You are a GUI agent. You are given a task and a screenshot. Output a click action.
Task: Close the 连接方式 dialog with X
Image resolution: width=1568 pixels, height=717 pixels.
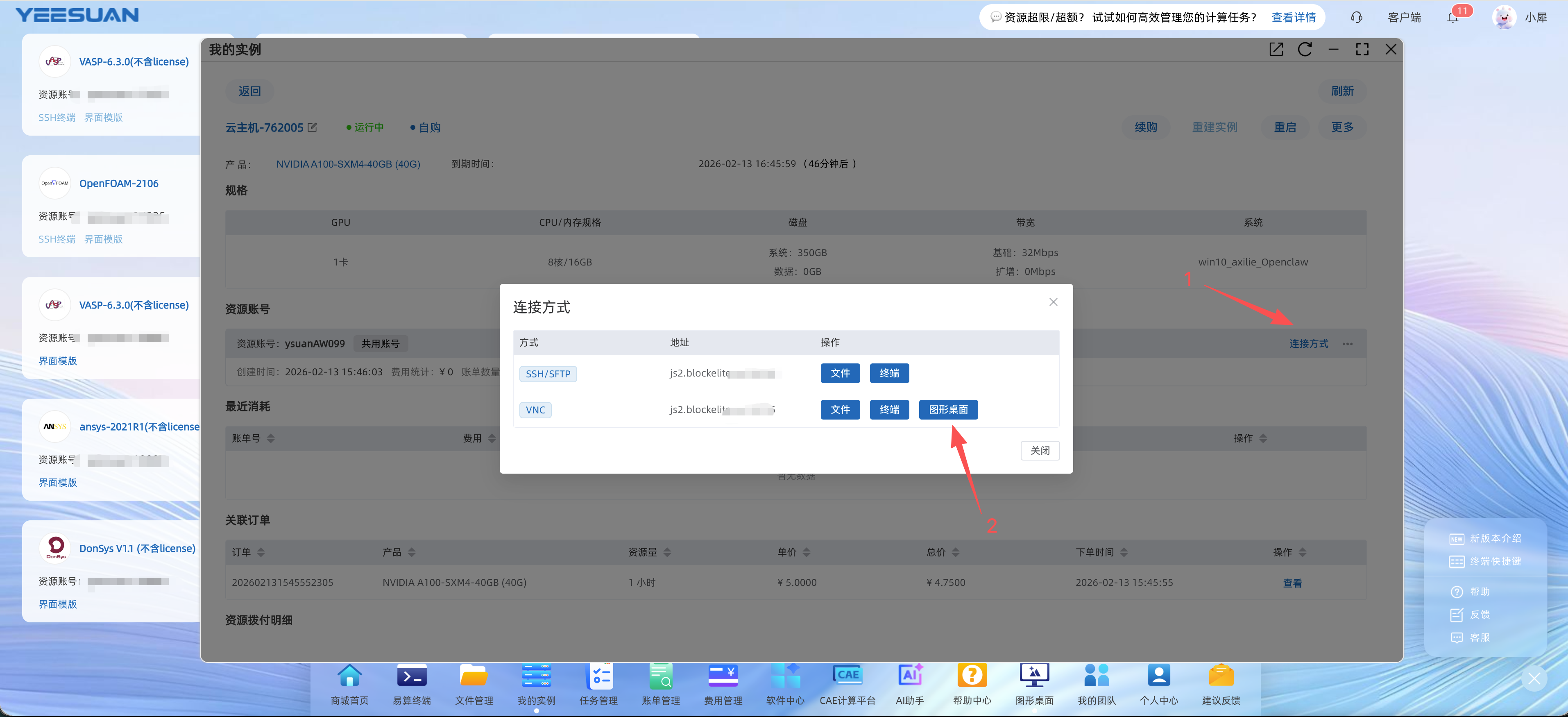tap(1053, 302)
